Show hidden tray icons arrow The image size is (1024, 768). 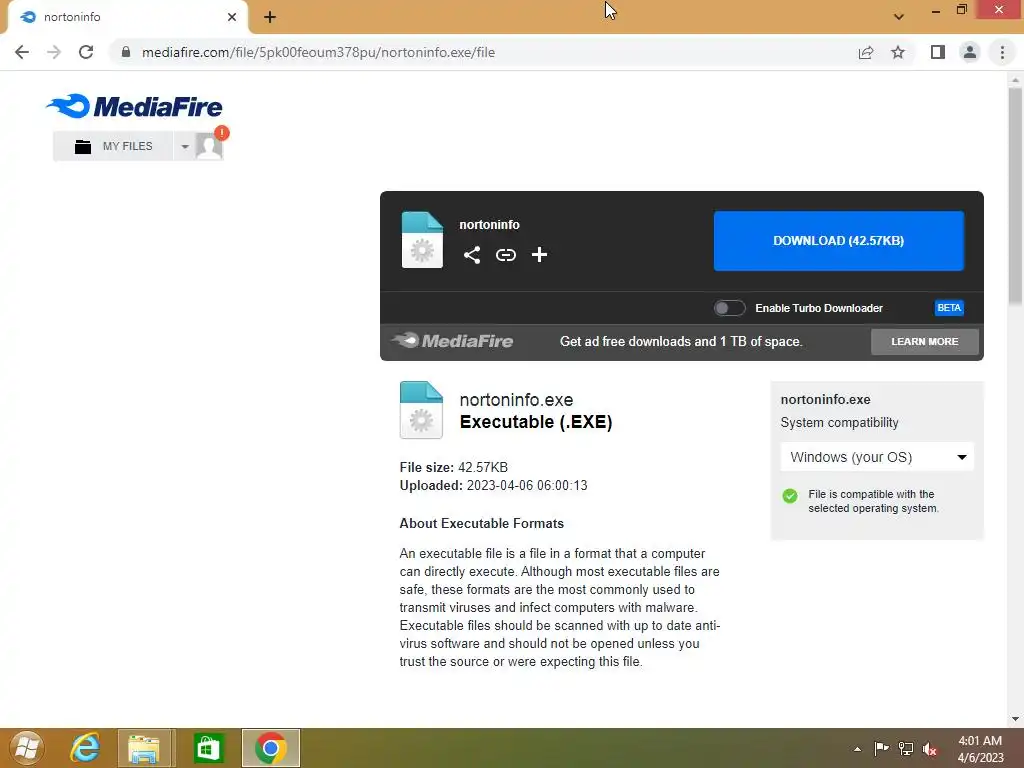(857, 749)
